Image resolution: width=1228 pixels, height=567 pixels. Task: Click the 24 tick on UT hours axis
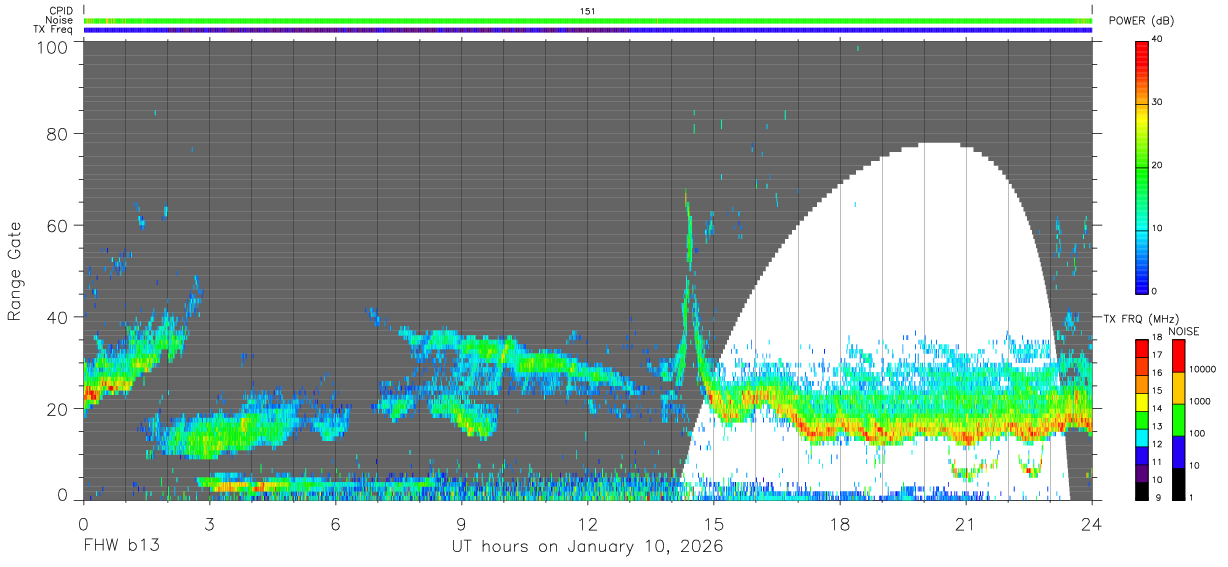pyautogui.click(x=1091, y=525)
